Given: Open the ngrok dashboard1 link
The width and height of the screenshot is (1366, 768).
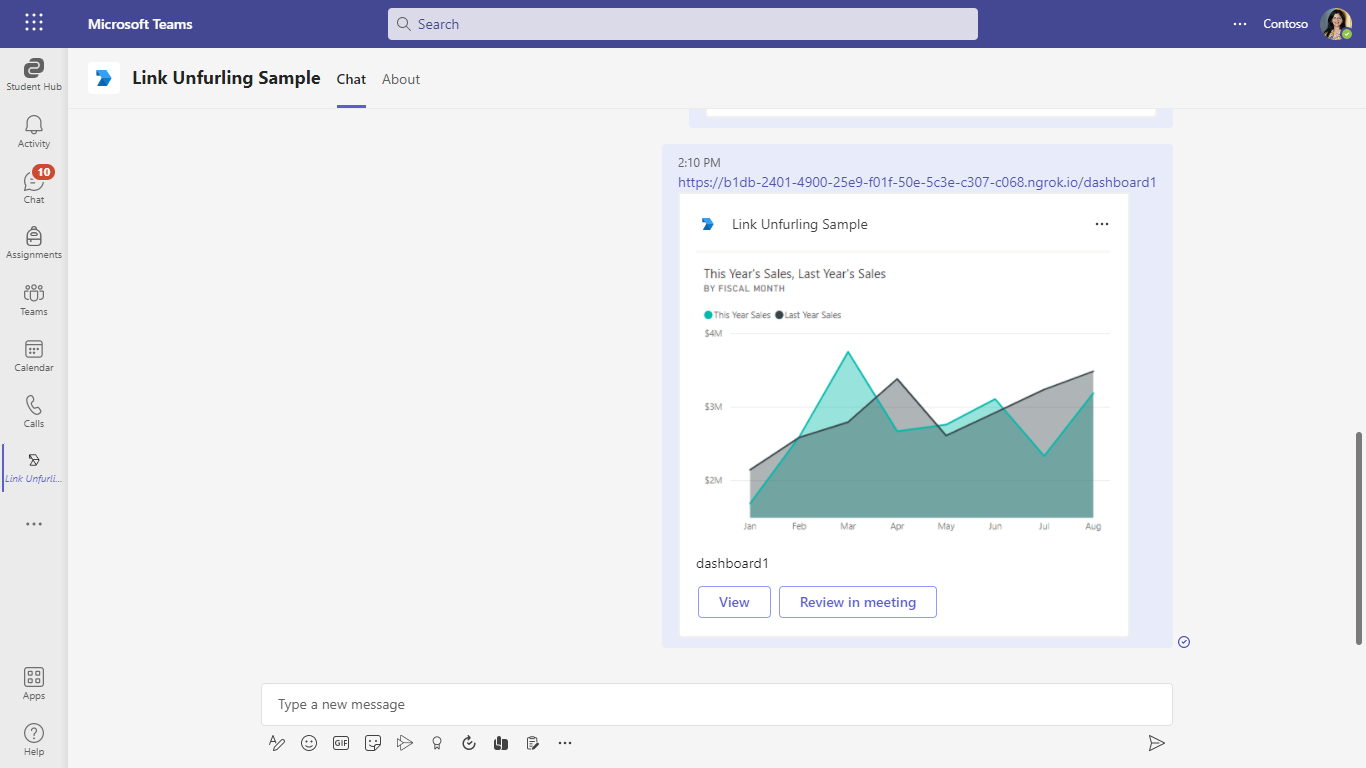Looking at the screenshot, I should (x=917, y=182).
